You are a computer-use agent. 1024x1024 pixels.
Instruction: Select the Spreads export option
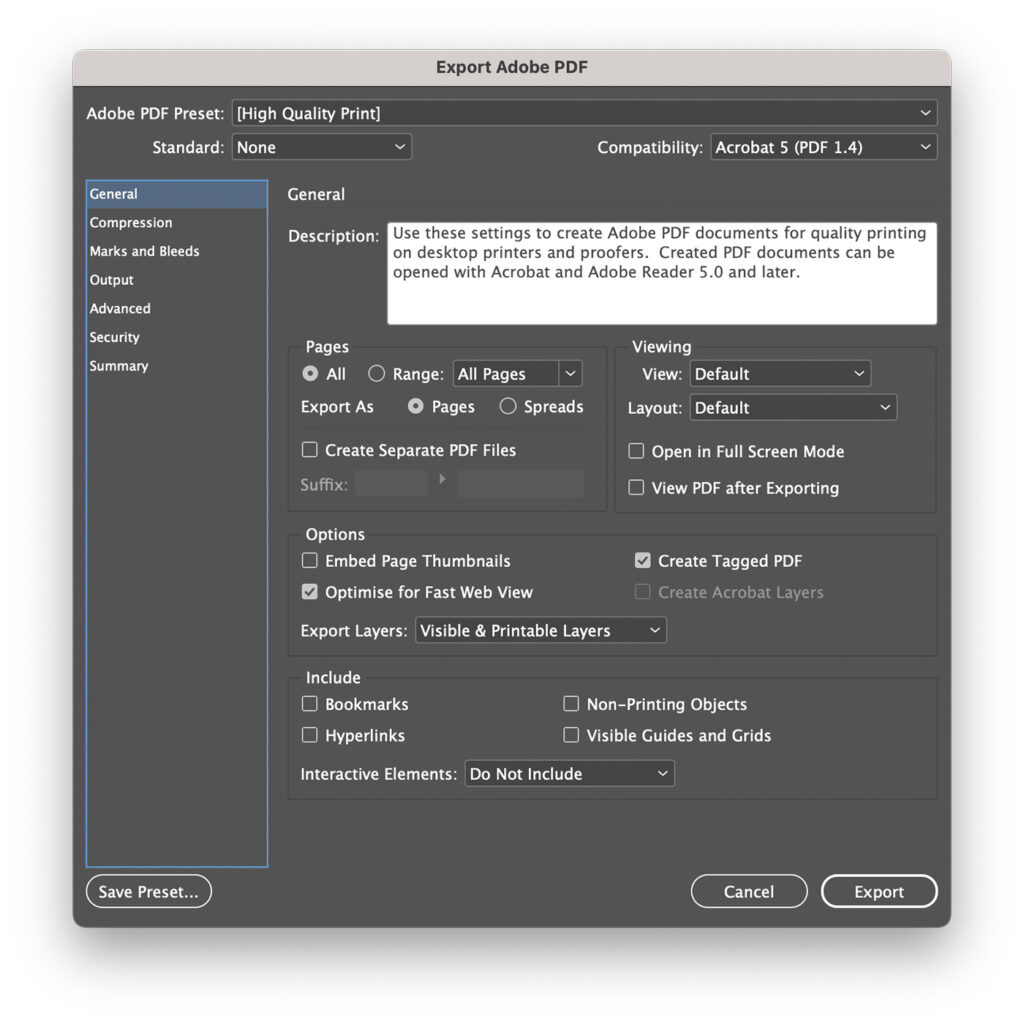(x=508, y=407)
